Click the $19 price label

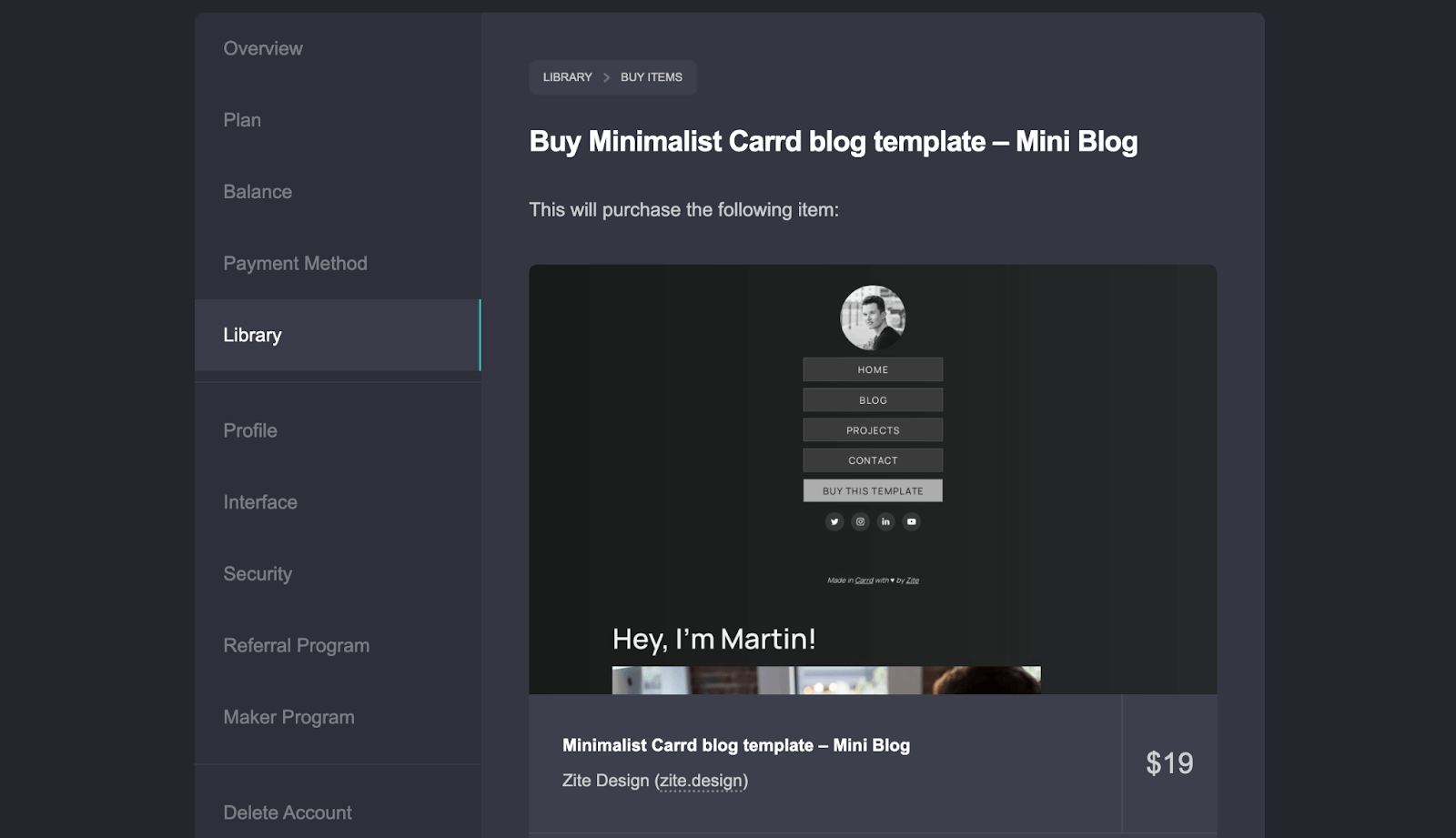[1169, 763]
